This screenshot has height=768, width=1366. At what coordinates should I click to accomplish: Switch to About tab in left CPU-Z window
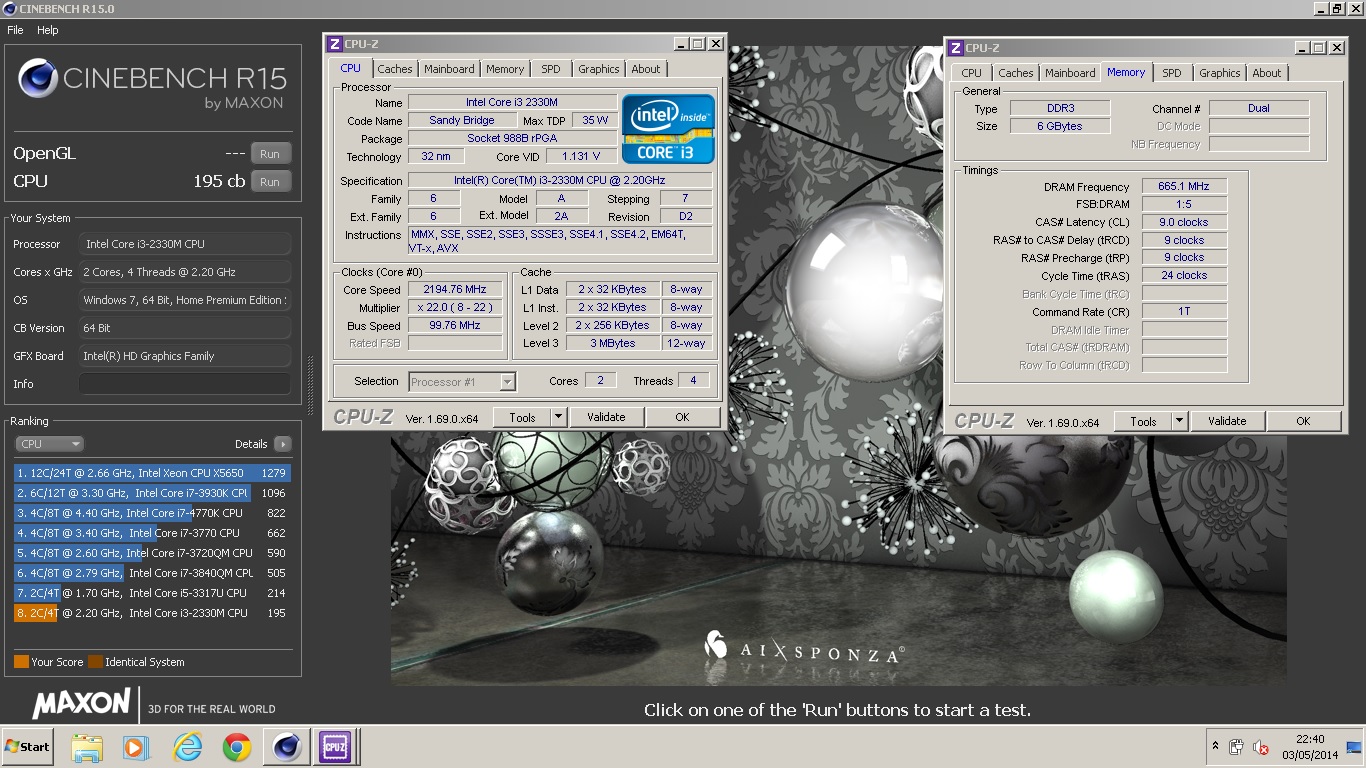pyautogui.click(x=646, y=69)
